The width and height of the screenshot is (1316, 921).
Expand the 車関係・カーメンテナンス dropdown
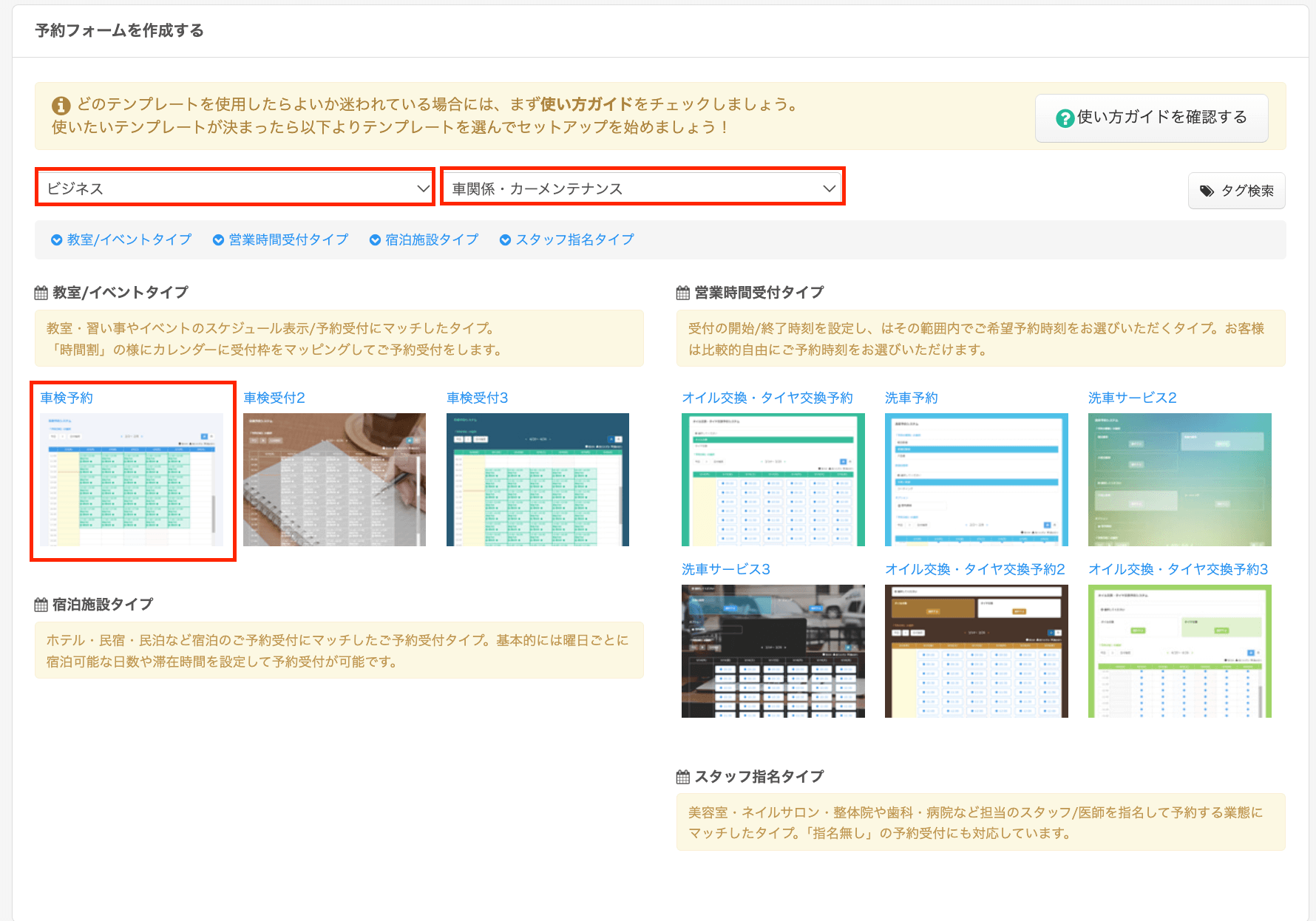(x=642, y=188)
